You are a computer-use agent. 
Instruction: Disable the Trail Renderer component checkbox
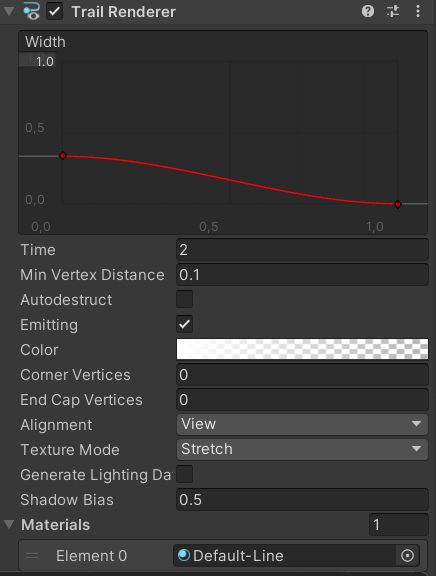[x=54, y=11]
